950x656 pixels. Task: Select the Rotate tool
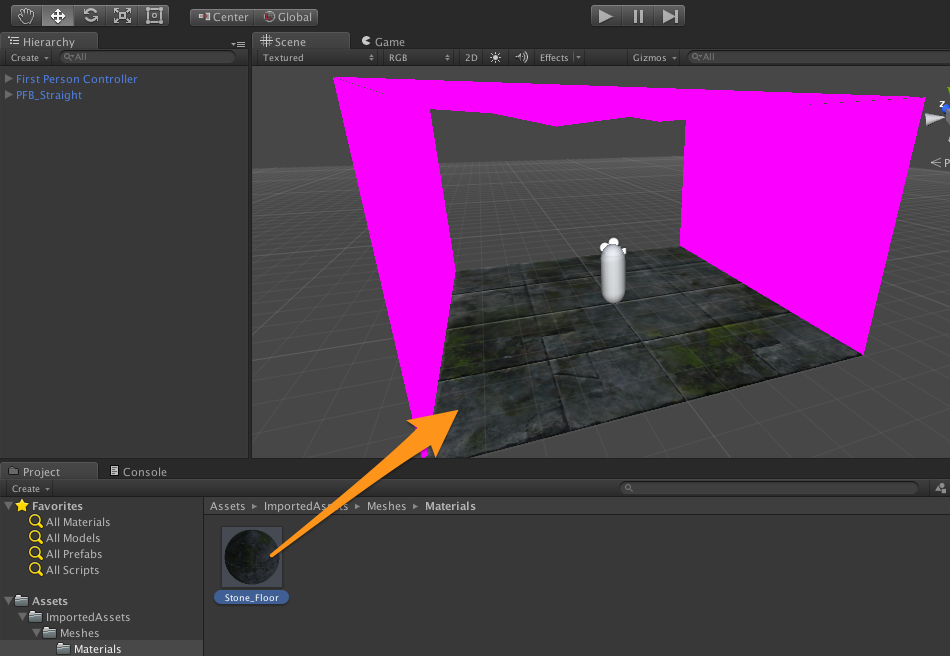pos(90,16)
